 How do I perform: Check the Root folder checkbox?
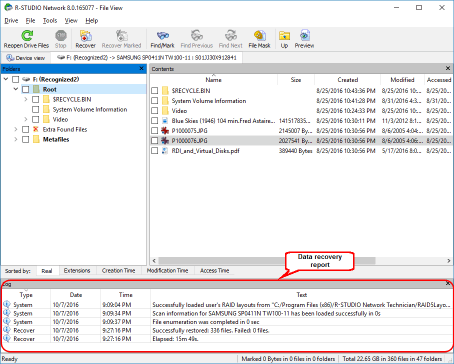point(25,89)
